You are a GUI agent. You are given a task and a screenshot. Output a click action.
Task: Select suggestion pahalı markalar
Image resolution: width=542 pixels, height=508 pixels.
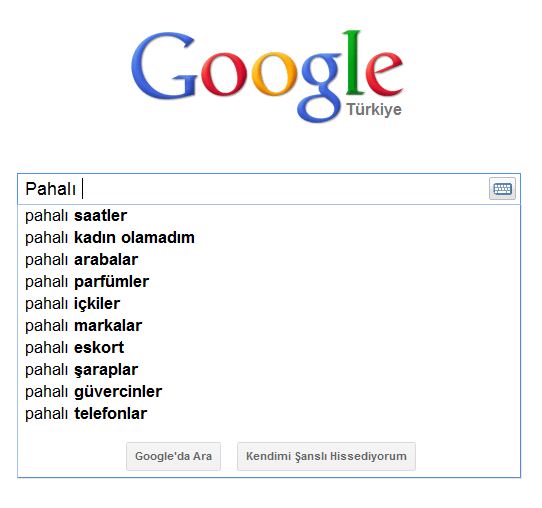point(269,326)
